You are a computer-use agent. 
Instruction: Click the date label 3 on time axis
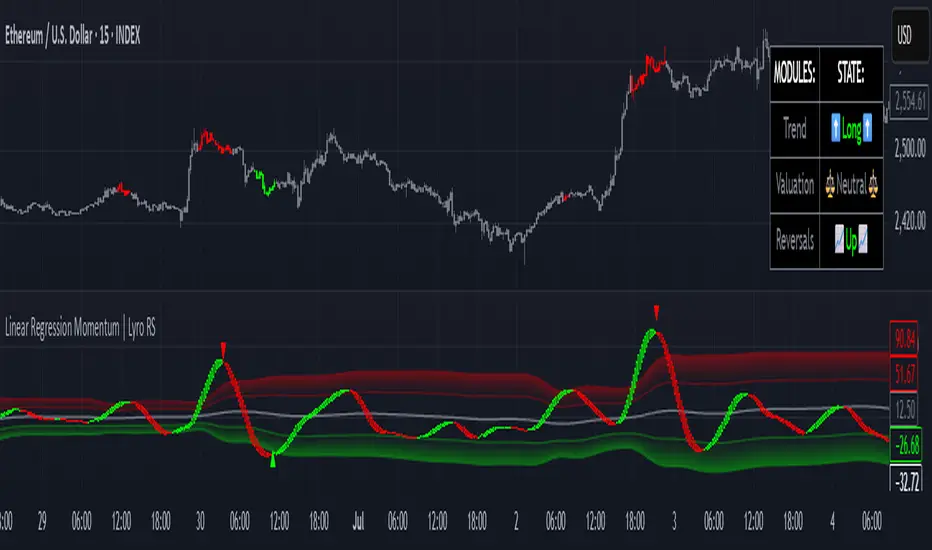[674, 521]
